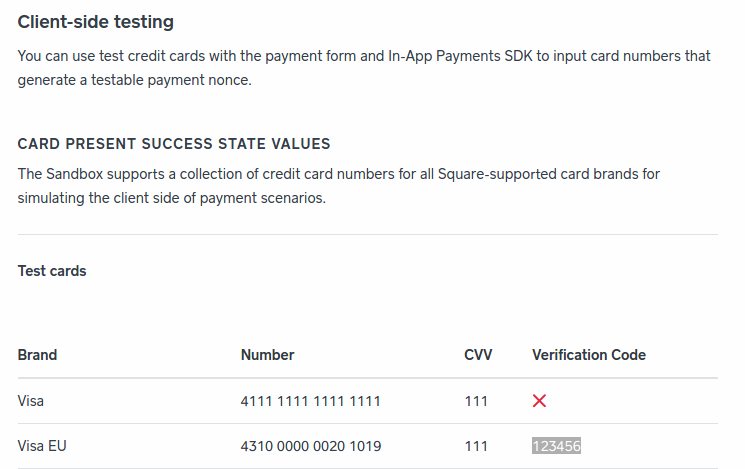
Task: Click the Visa EU brand cell
Action: (x=42, y=446)
